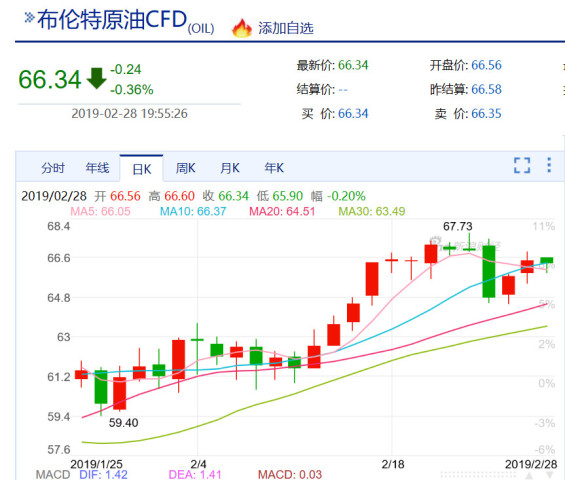Click the 布伦特原油CFD title heading

click(112, 19)
